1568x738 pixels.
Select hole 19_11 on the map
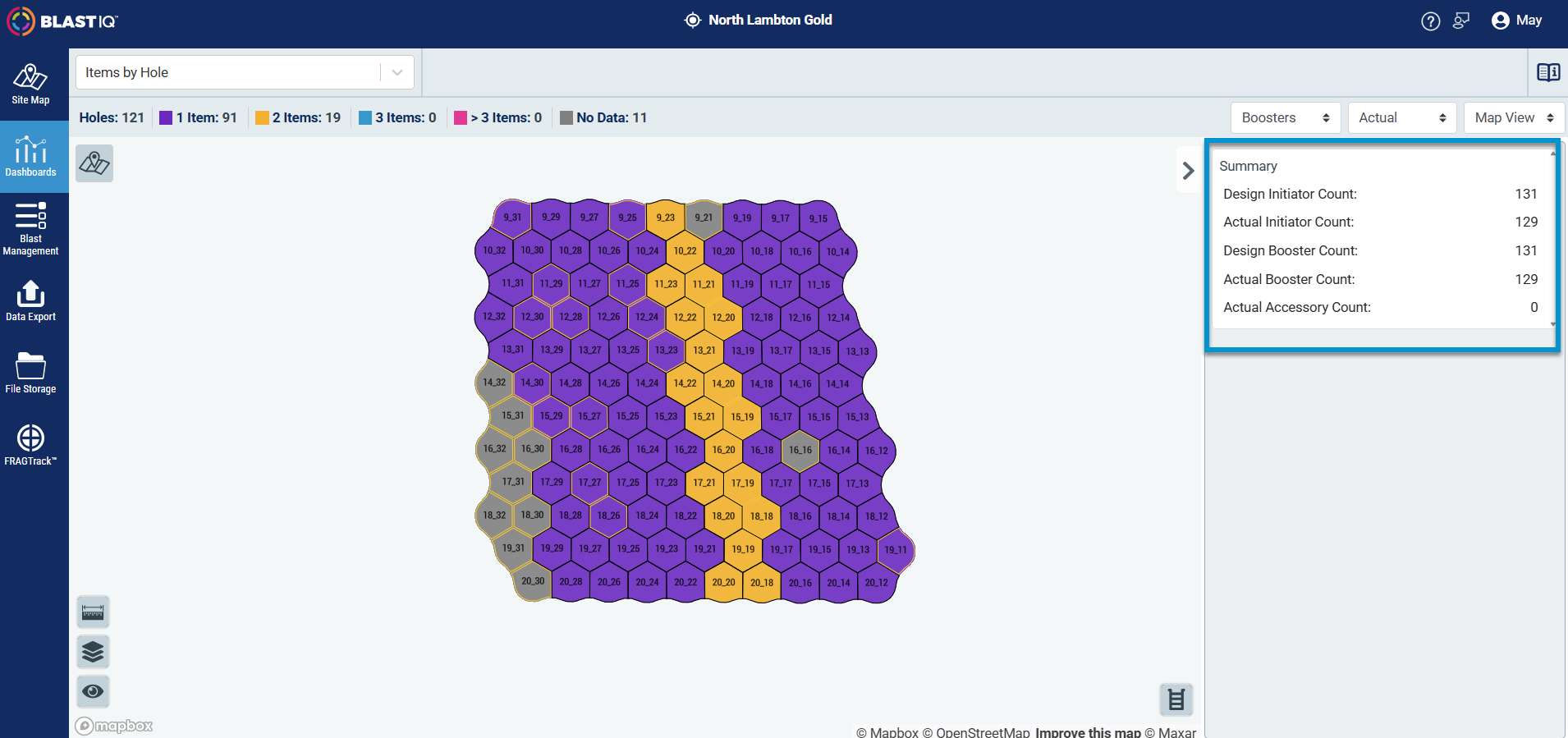896,550
